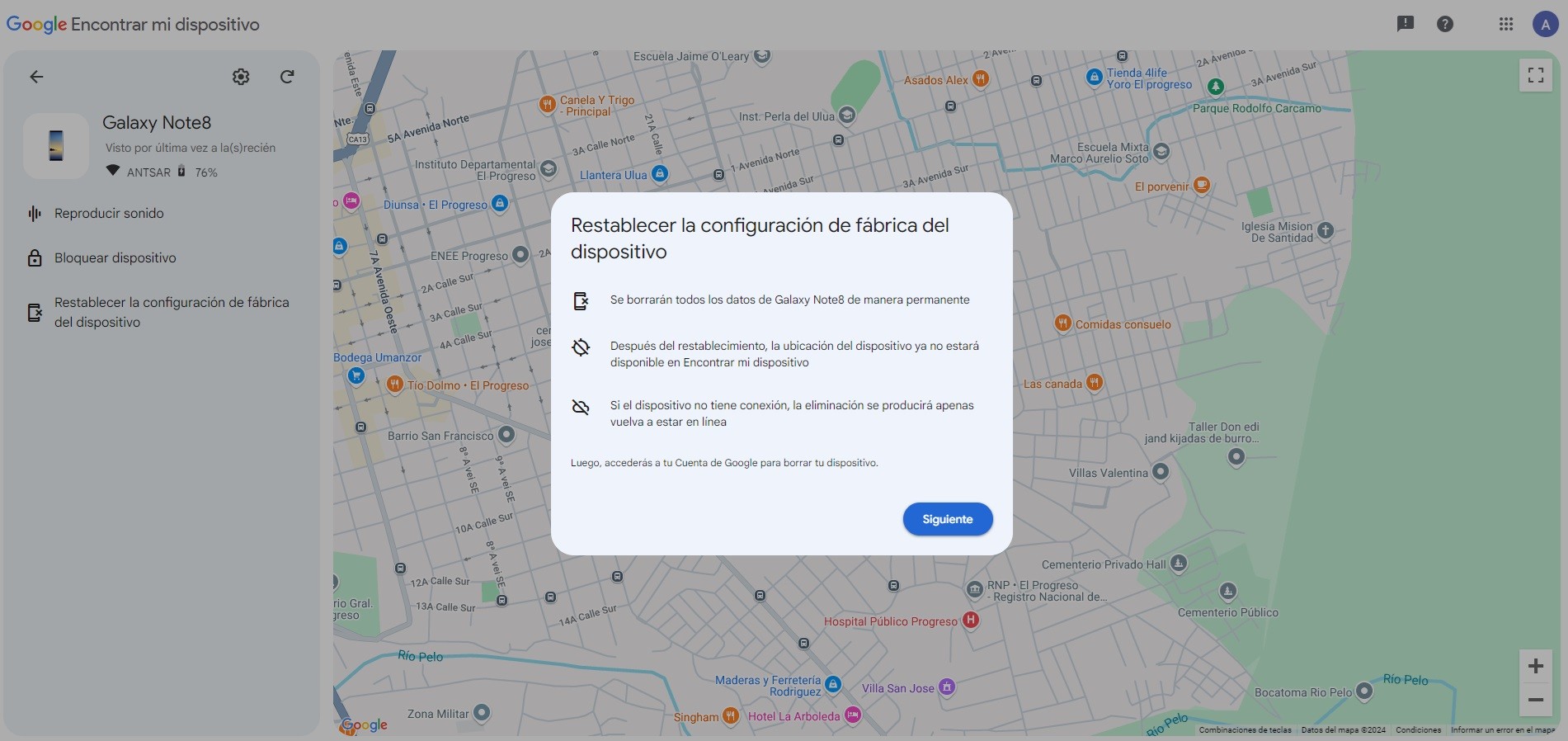Click Inst. Perla del Ulua marker
1568x741 pixels.
847,115
